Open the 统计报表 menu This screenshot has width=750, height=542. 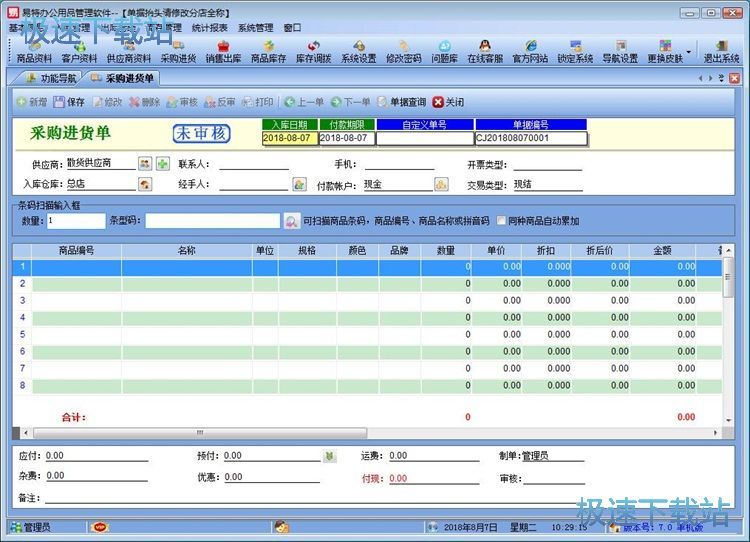pos(210,28)
